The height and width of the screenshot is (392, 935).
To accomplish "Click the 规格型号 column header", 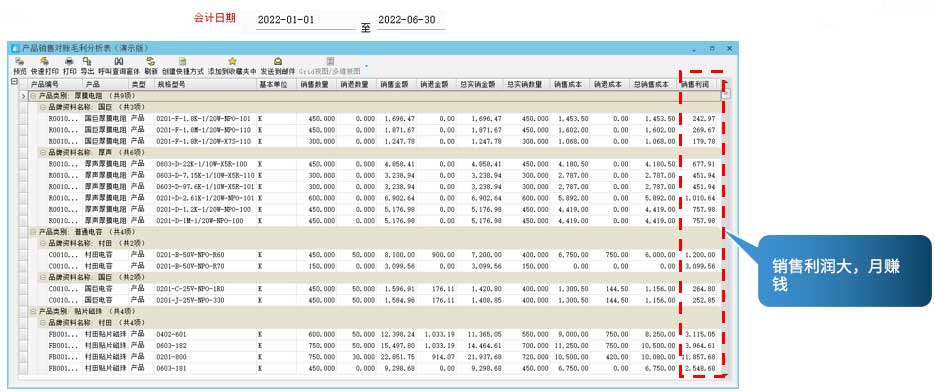I will [206, 85].
